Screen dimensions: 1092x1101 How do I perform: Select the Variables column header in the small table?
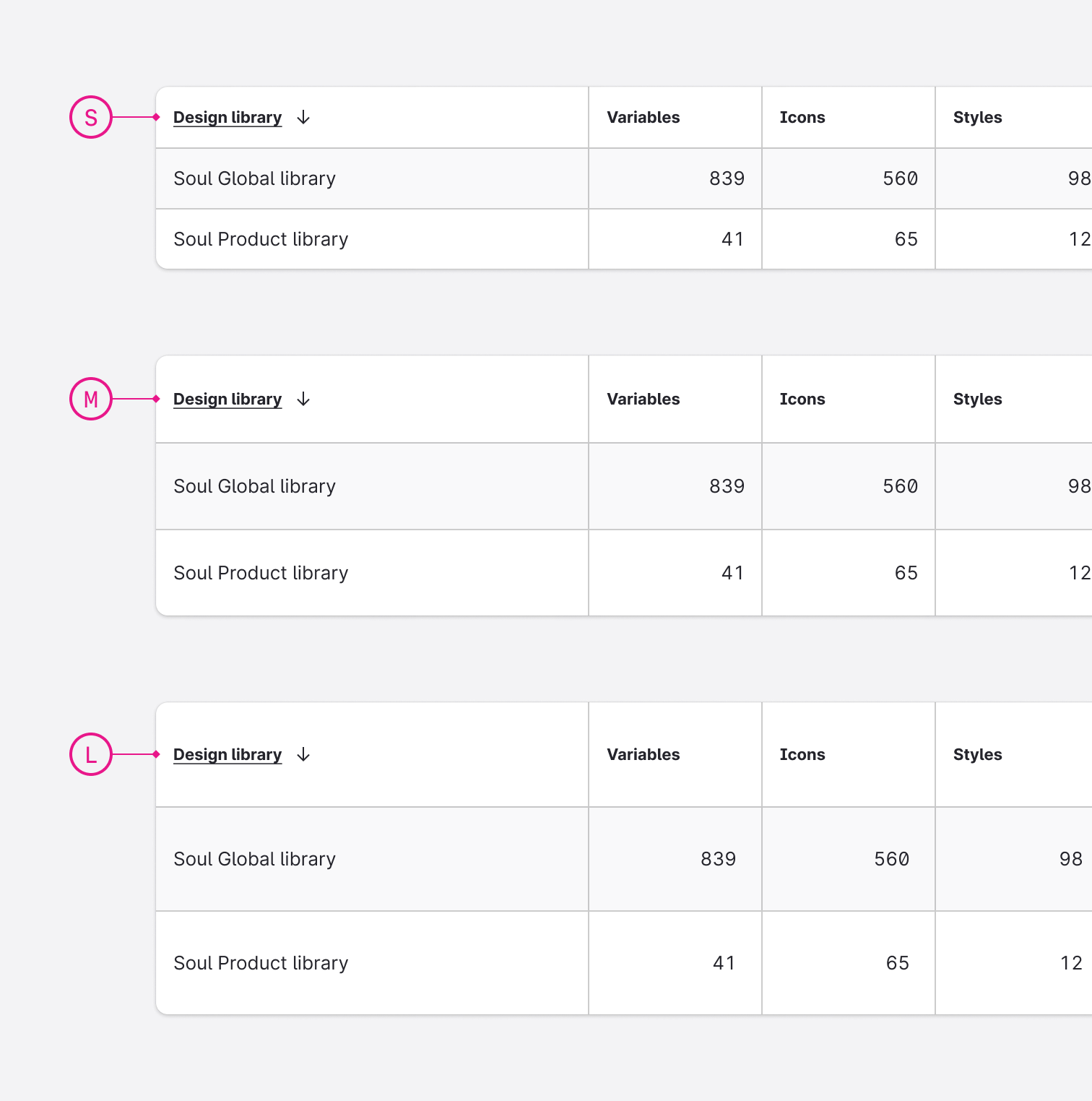point(642,117)
